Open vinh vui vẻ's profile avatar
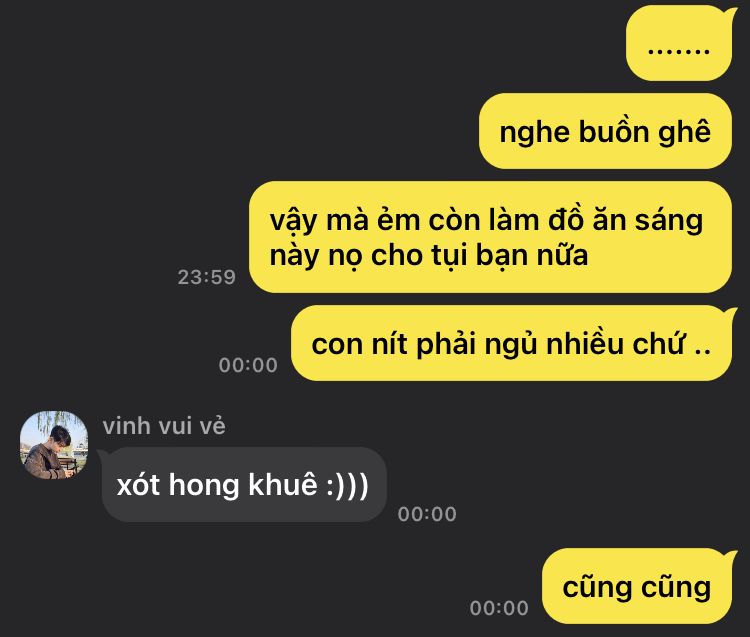Viewport: 750px width, 637px height. [54, 445]
